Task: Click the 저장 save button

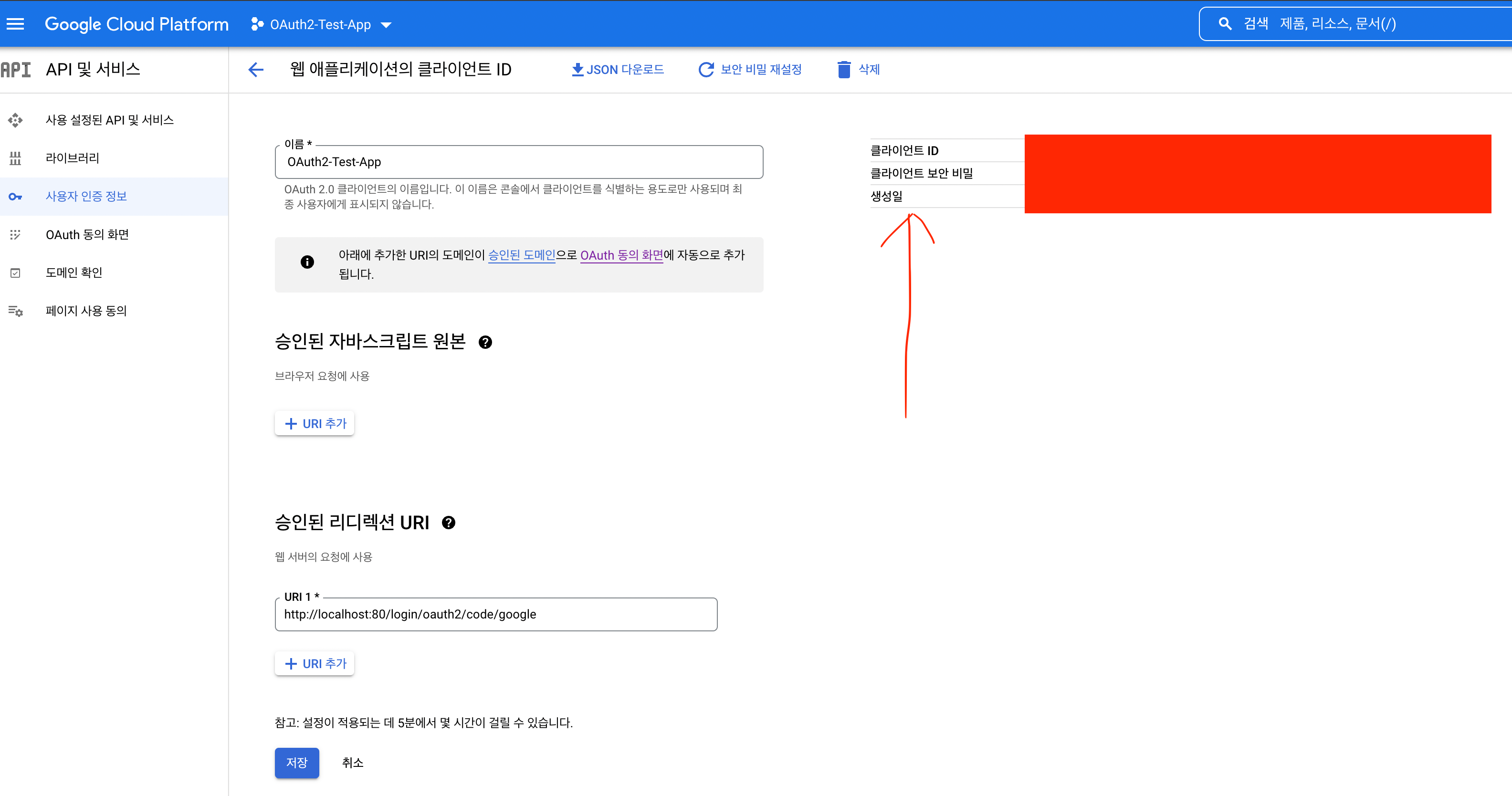Action: (296, 763)
